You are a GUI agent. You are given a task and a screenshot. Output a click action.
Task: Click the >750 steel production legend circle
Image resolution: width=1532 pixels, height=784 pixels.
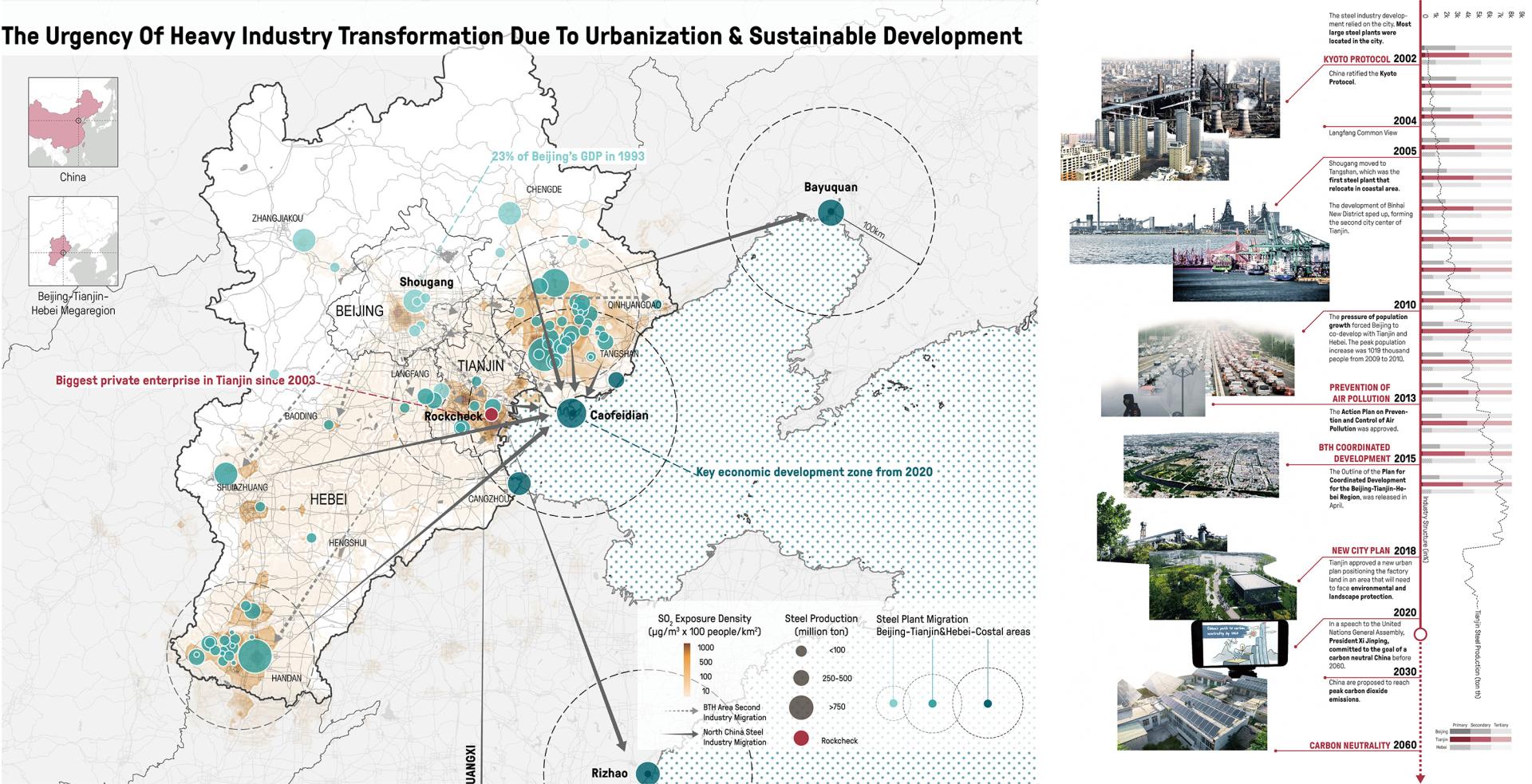click(801, 707)
